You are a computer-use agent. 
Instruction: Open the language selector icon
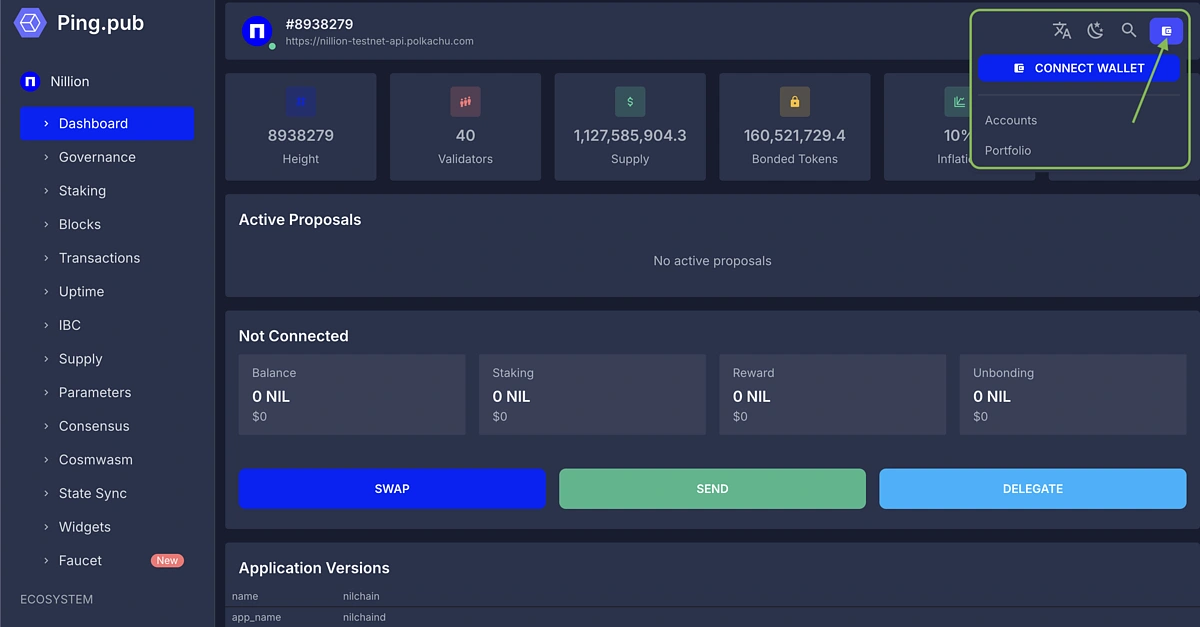[x=1062, y=30]
